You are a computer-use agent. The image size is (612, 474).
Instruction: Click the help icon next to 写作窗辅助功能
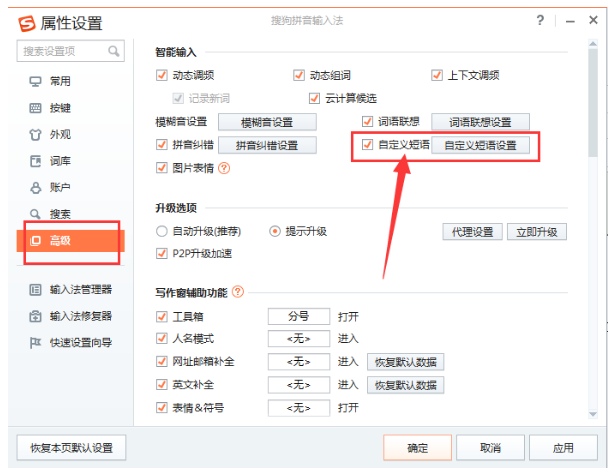click(238, 292)
